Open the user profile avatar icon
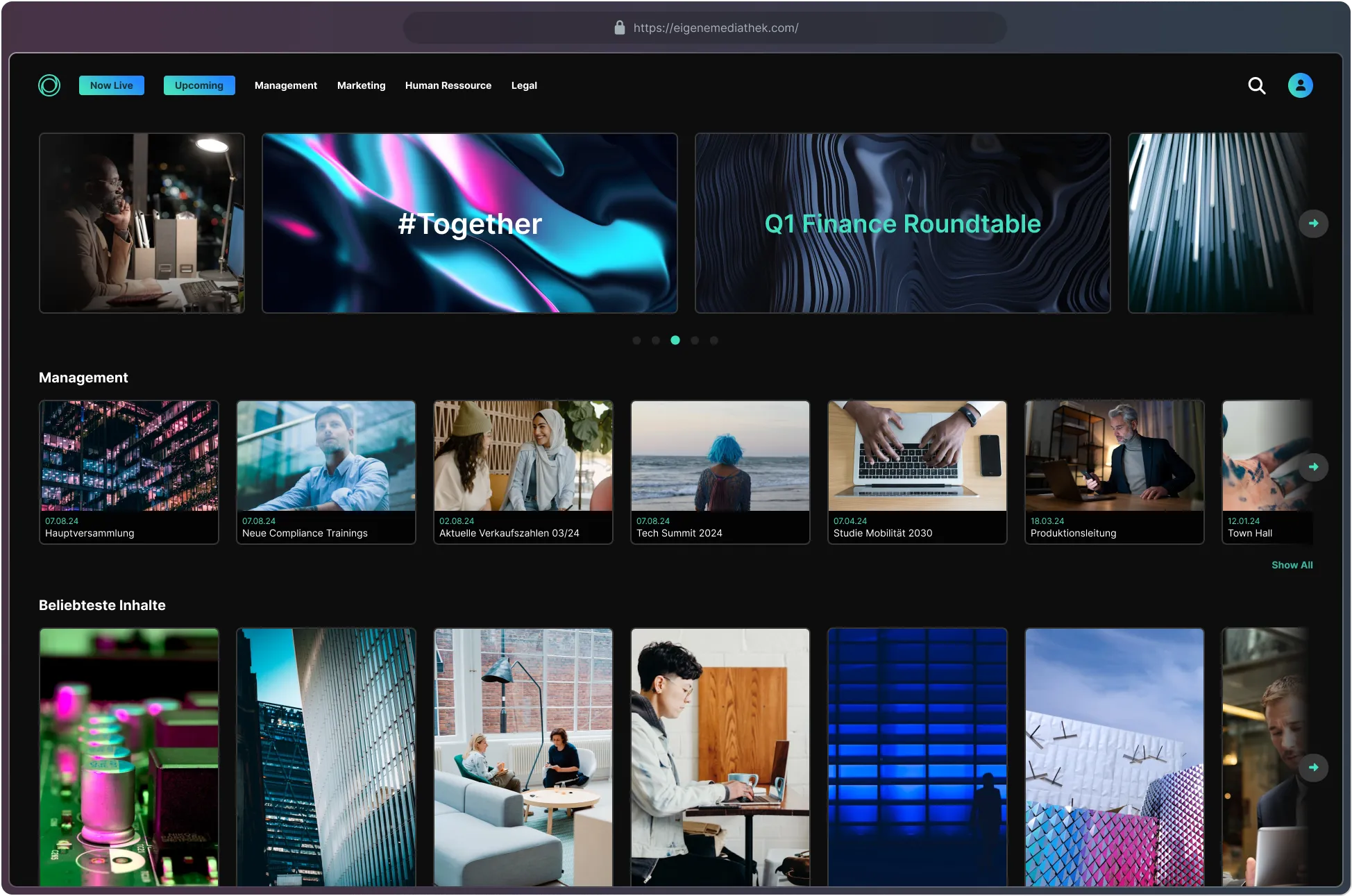The image size is (1352, 896). point(1300,85)
